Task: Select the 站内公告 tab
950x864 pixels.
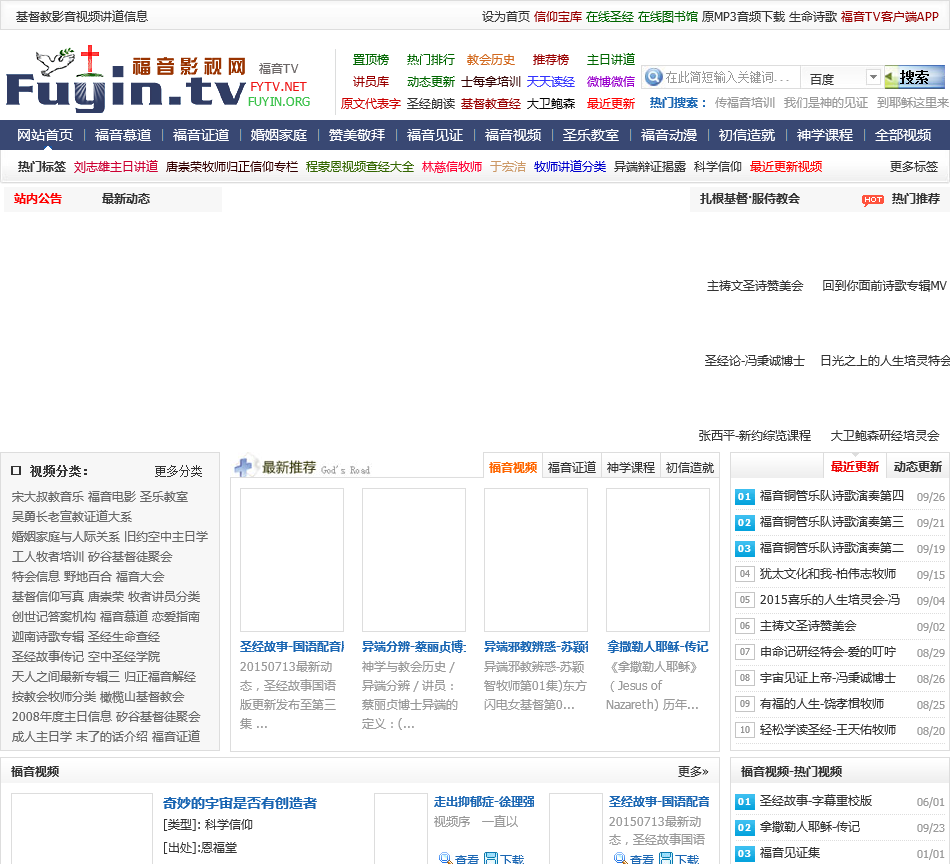Action: (x=38, y=199)
